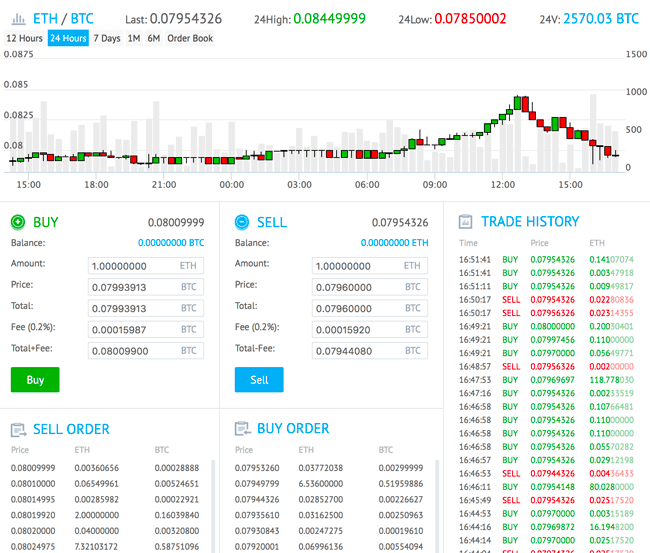The width and height of the screenshot is (650, 553).
Task: Click the Sell Total-Fee field
Action: 370,351
